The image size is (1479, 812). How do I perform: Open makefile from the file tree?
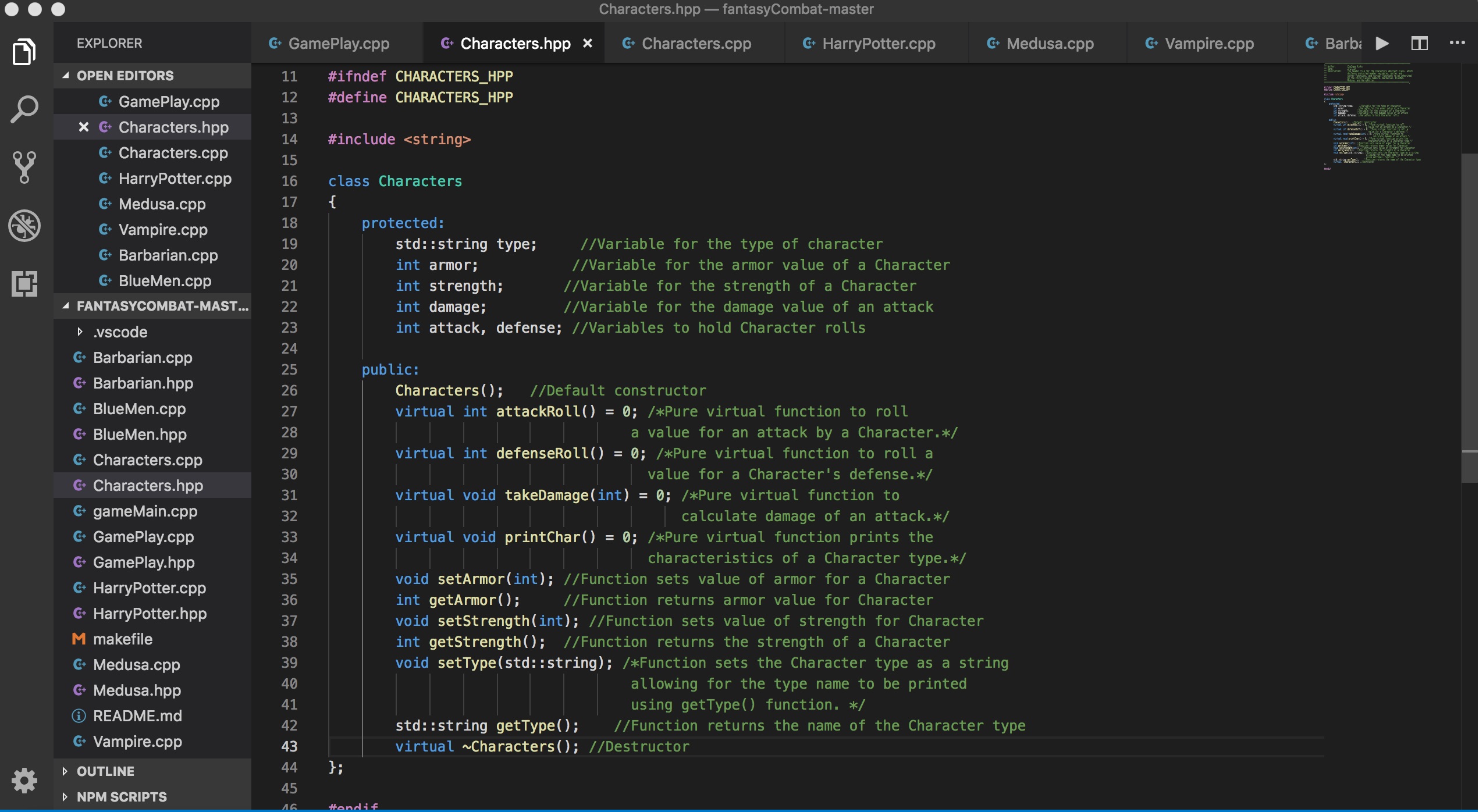pos(122,639)
